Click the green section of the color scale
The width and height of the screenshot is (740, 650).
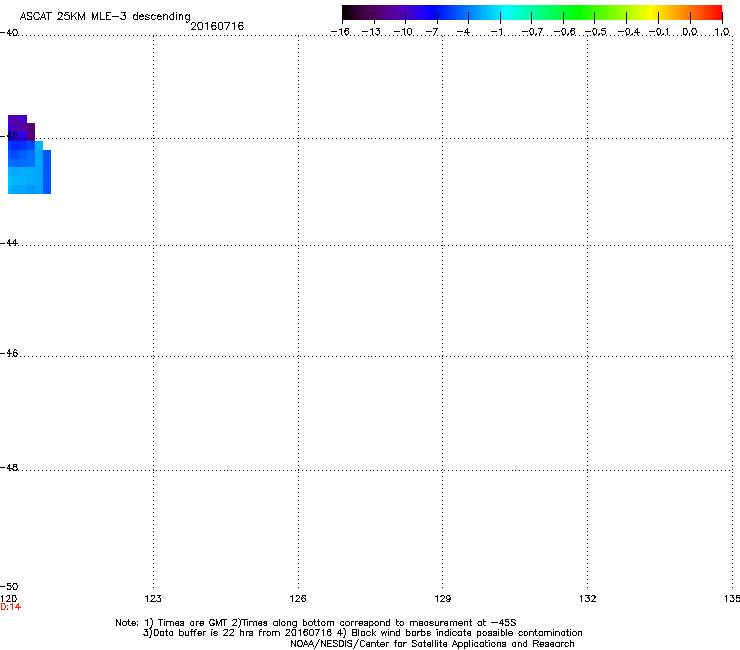pyautogui.click(x=580, y=12)
